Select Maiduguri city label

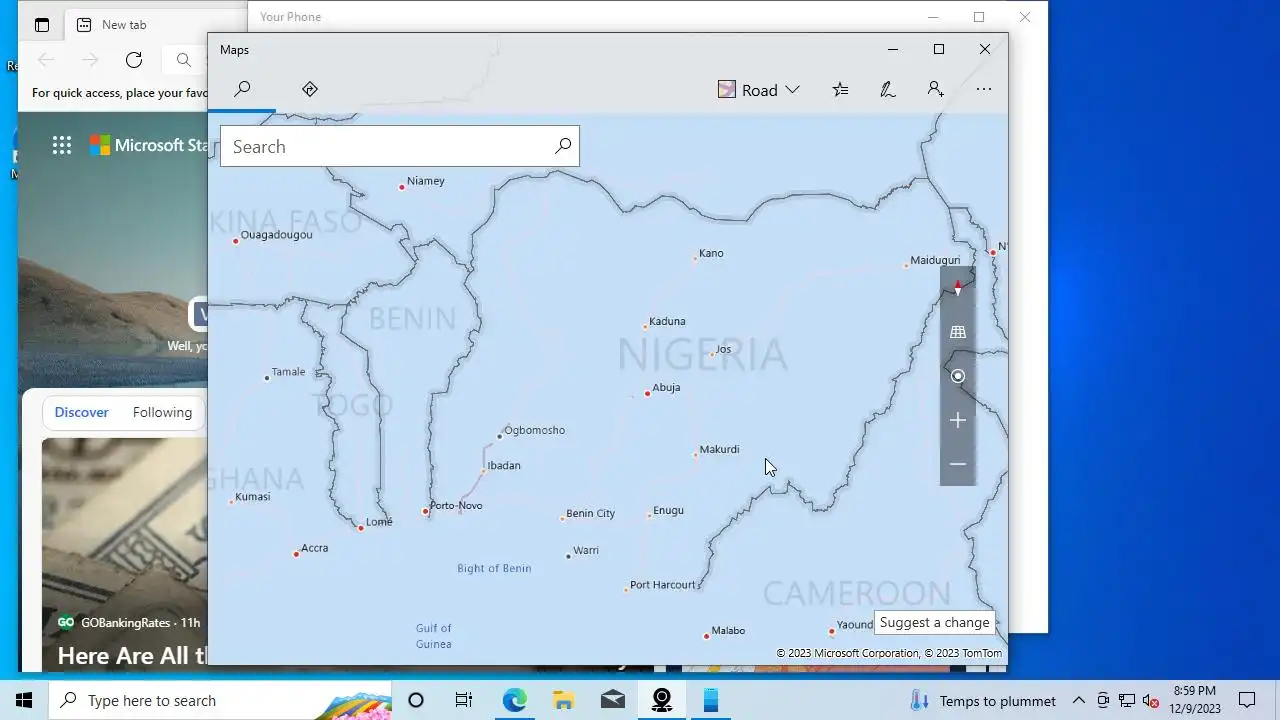[x=935, y=260]
